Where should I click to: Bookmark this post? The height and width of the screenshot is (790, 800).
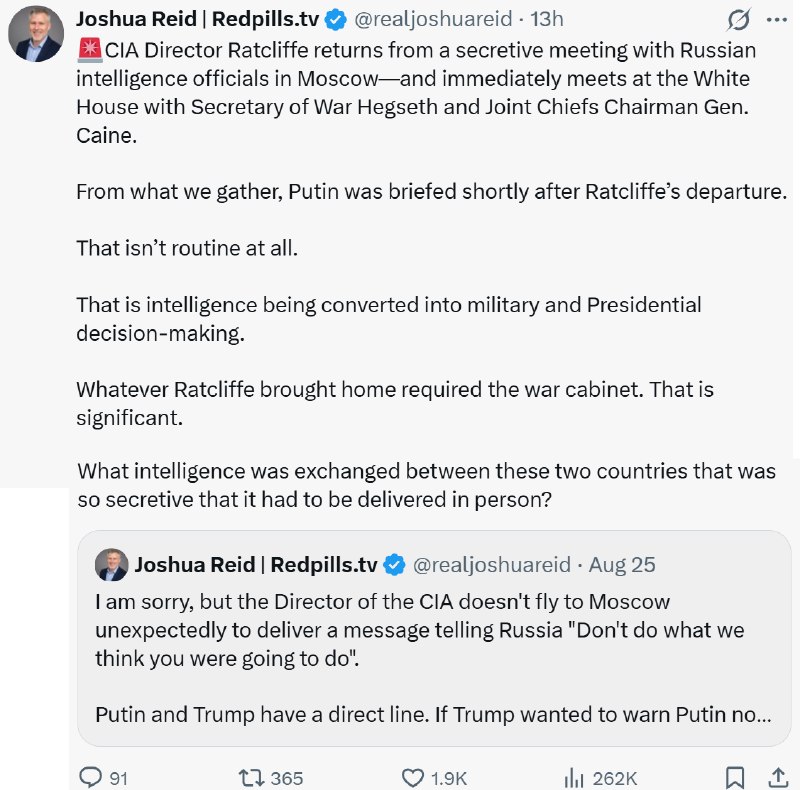(x=735, y=778)
